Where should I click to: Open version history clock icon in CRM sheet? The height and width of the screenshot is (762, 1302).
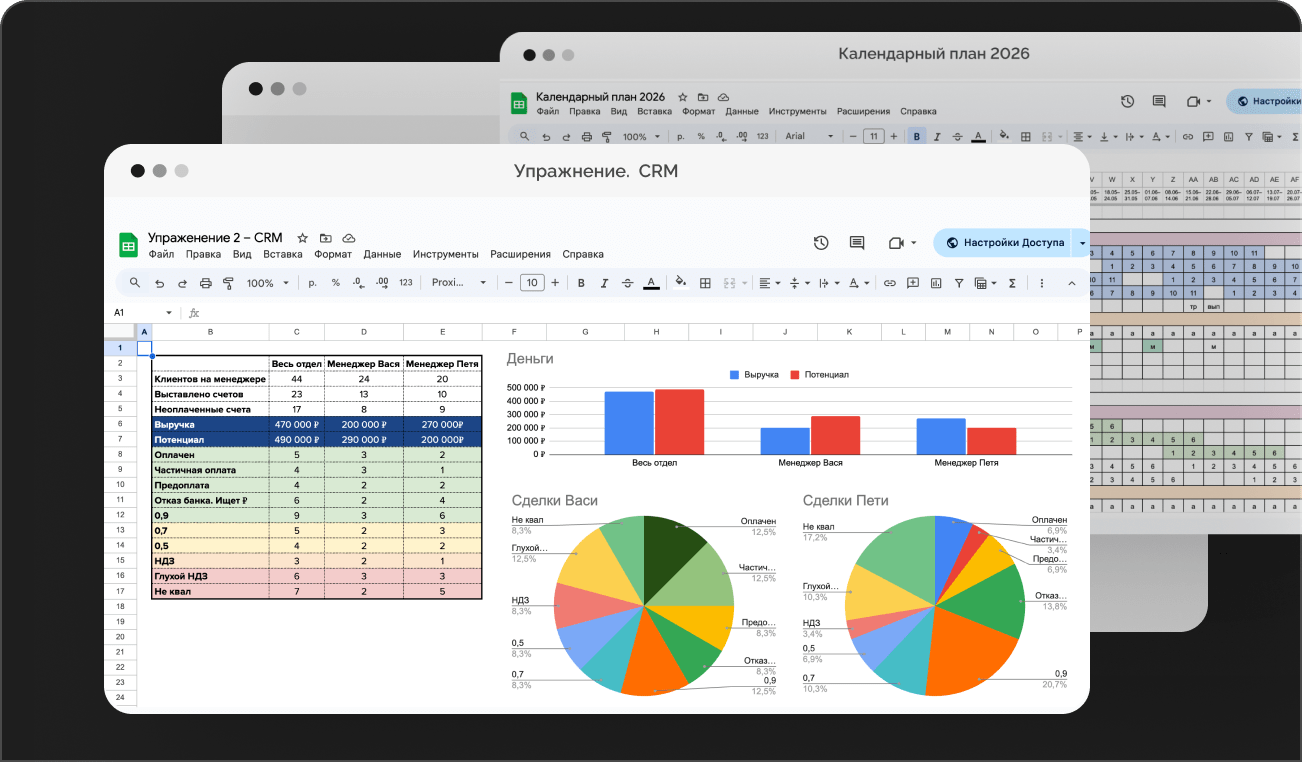(x=821, y=242)
